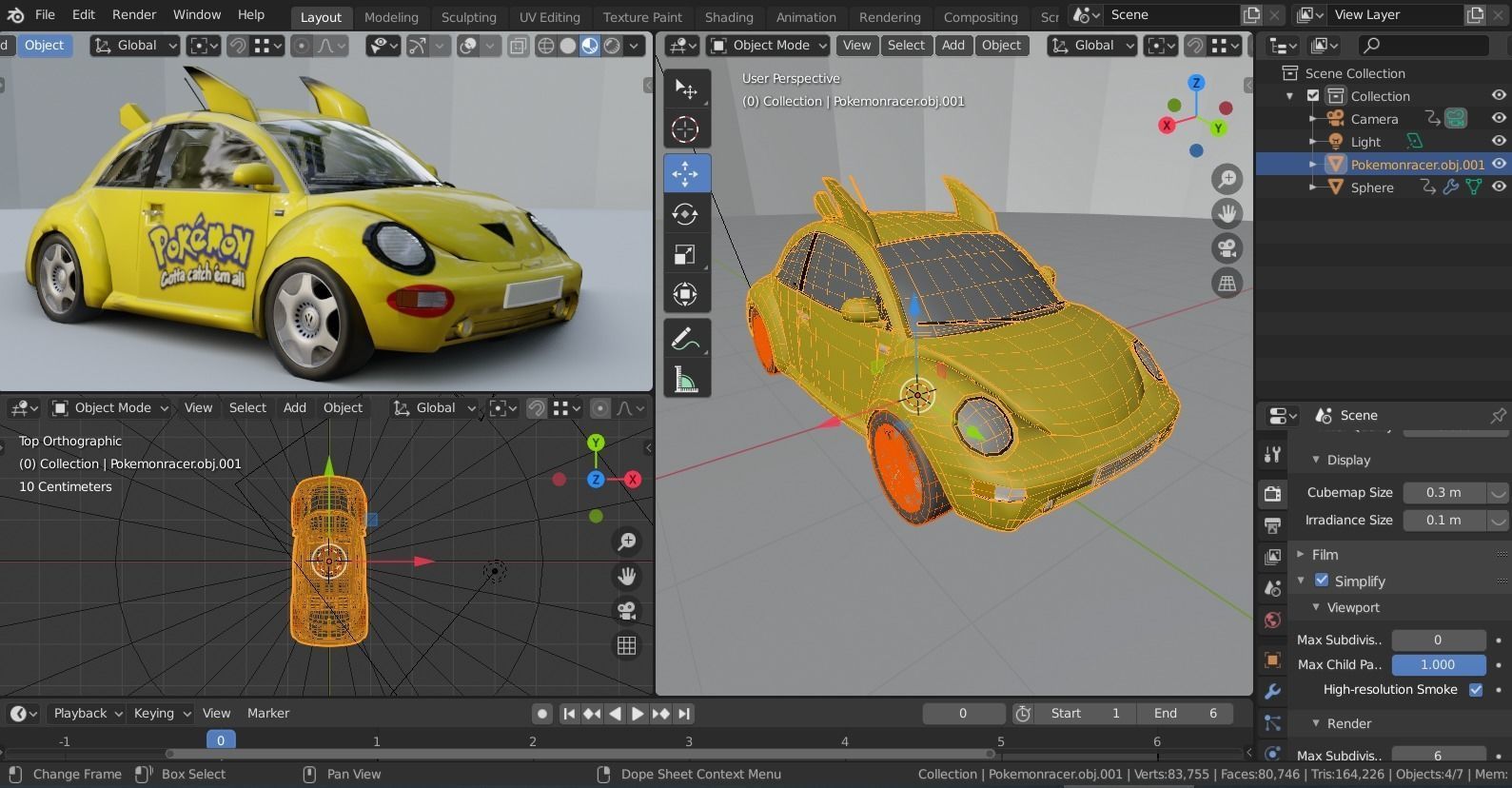Uncheck High-resolution Smoke option
Image resolution: width=1512 pixels, height=788 pixels.
[x=1476, y=690]
